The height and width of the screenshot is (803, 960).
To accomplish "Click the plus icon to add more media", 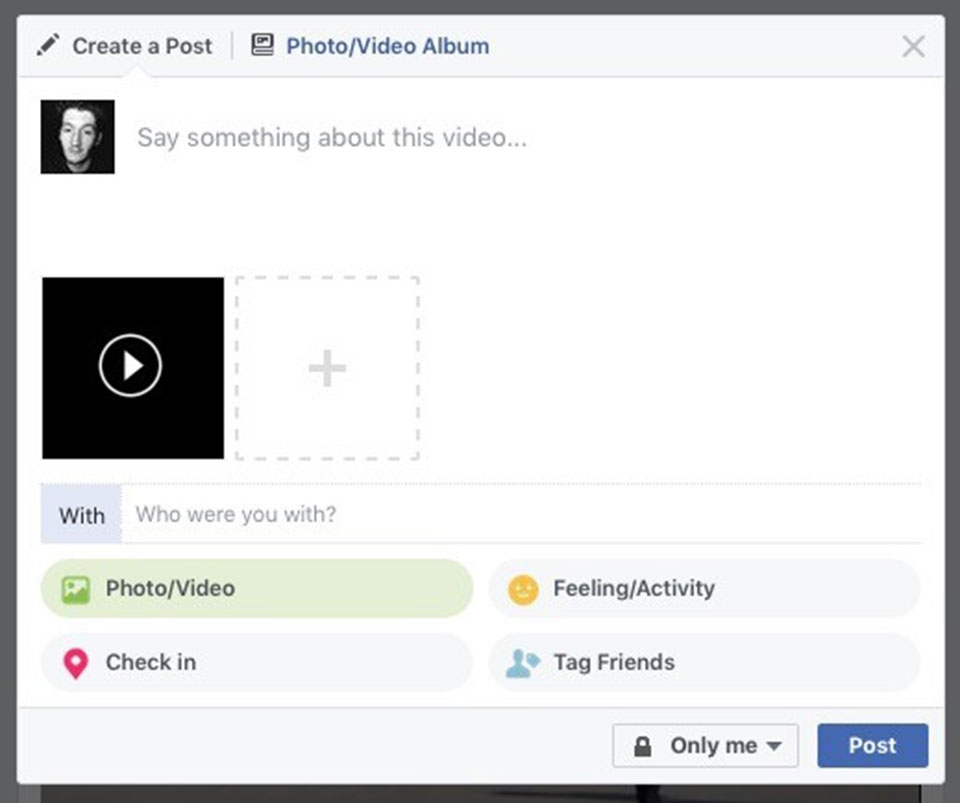I will [326, 367].
